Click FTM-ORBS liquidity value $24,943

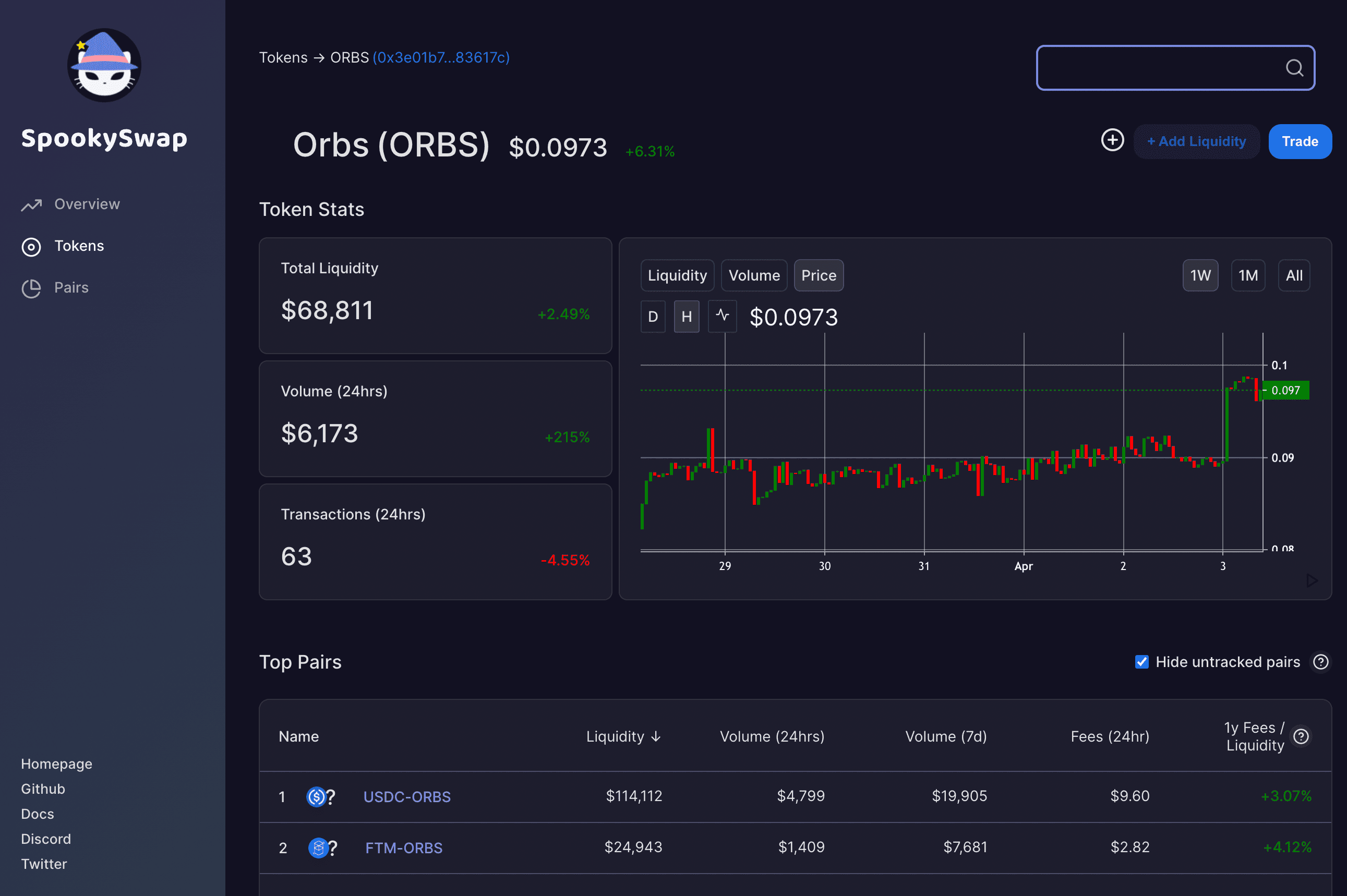633,847
